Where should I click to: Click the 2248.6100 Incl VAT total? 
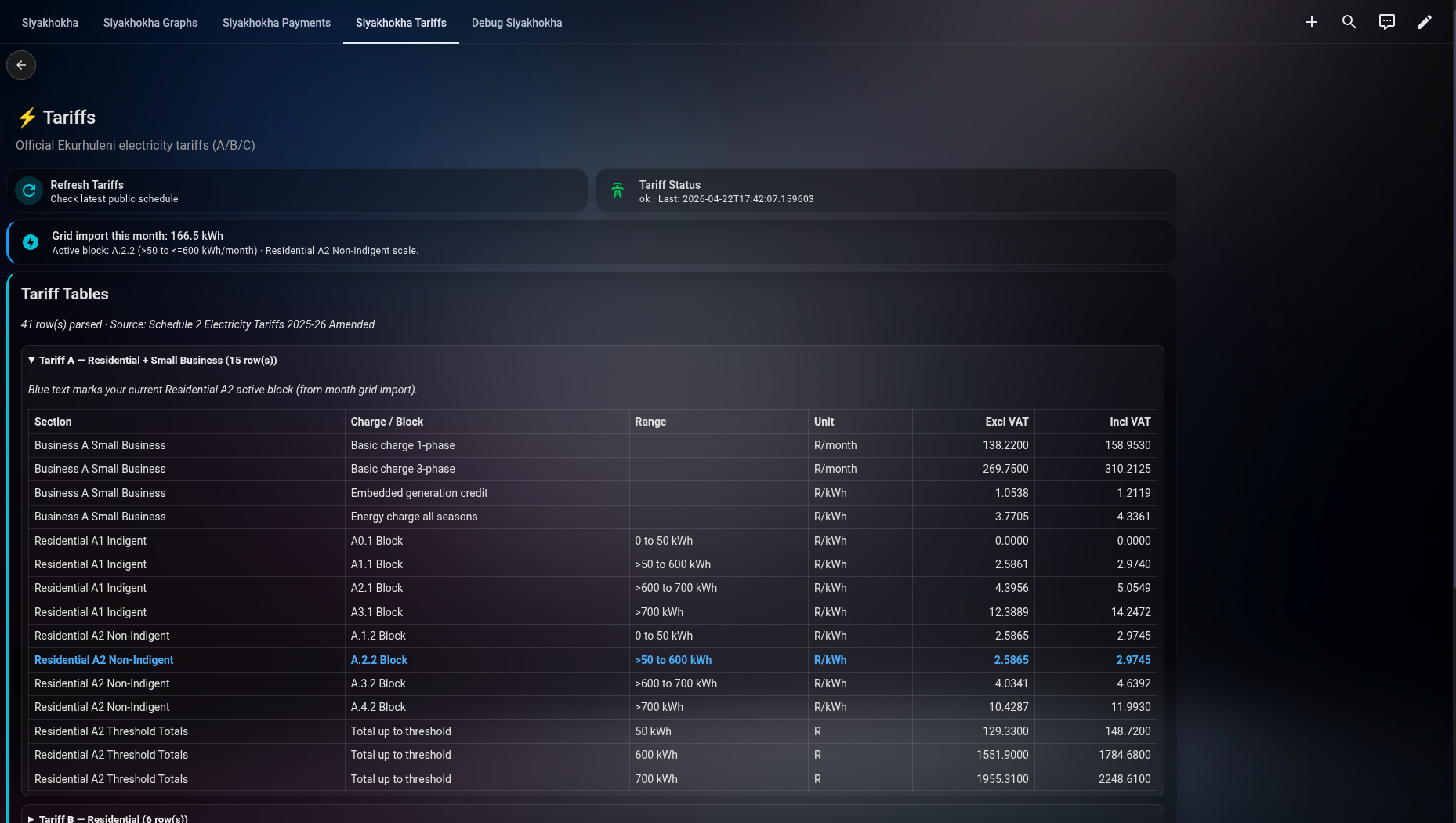pos(1125,779)
